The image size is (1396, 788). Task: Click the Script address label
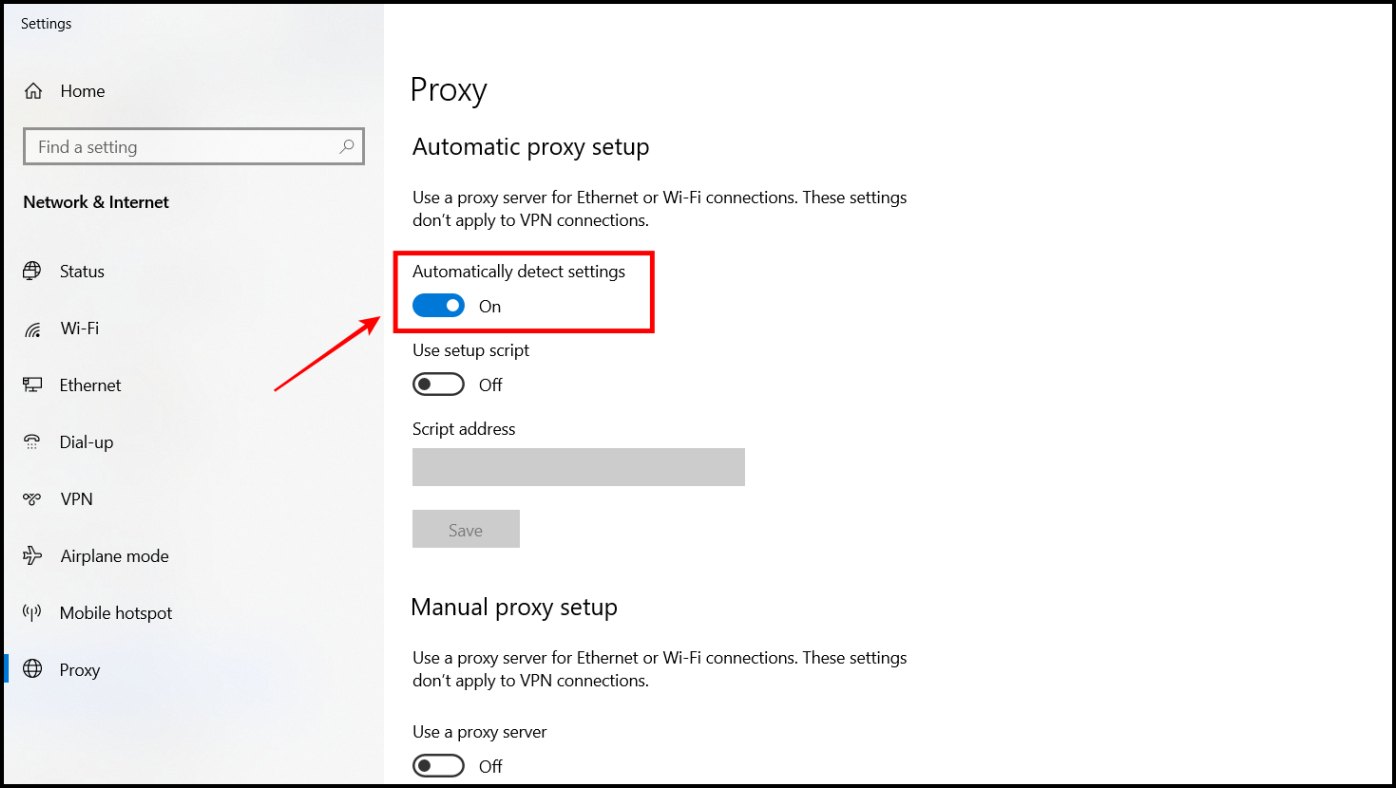pos(464,429)
